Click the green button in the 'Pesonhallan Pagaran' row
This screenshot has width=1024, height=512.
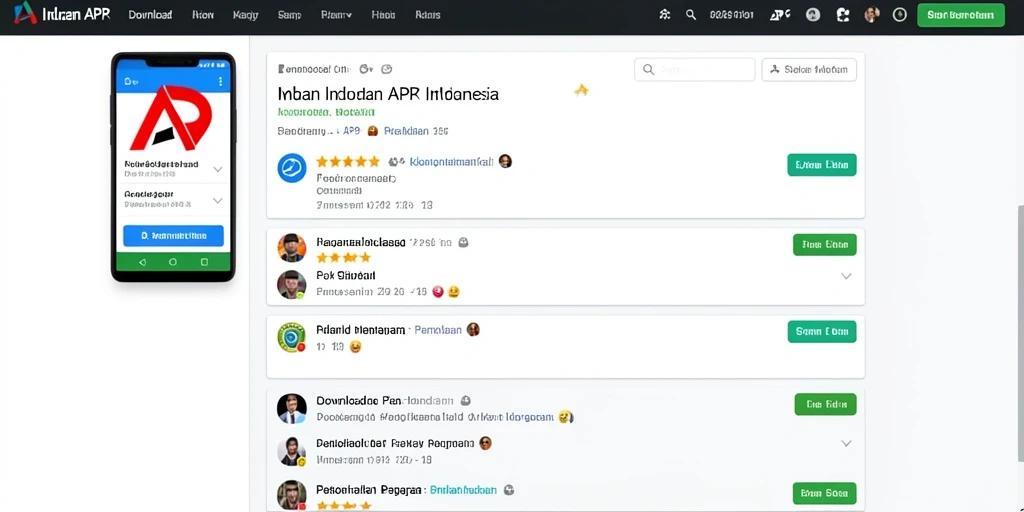click(x=824, y=493)
